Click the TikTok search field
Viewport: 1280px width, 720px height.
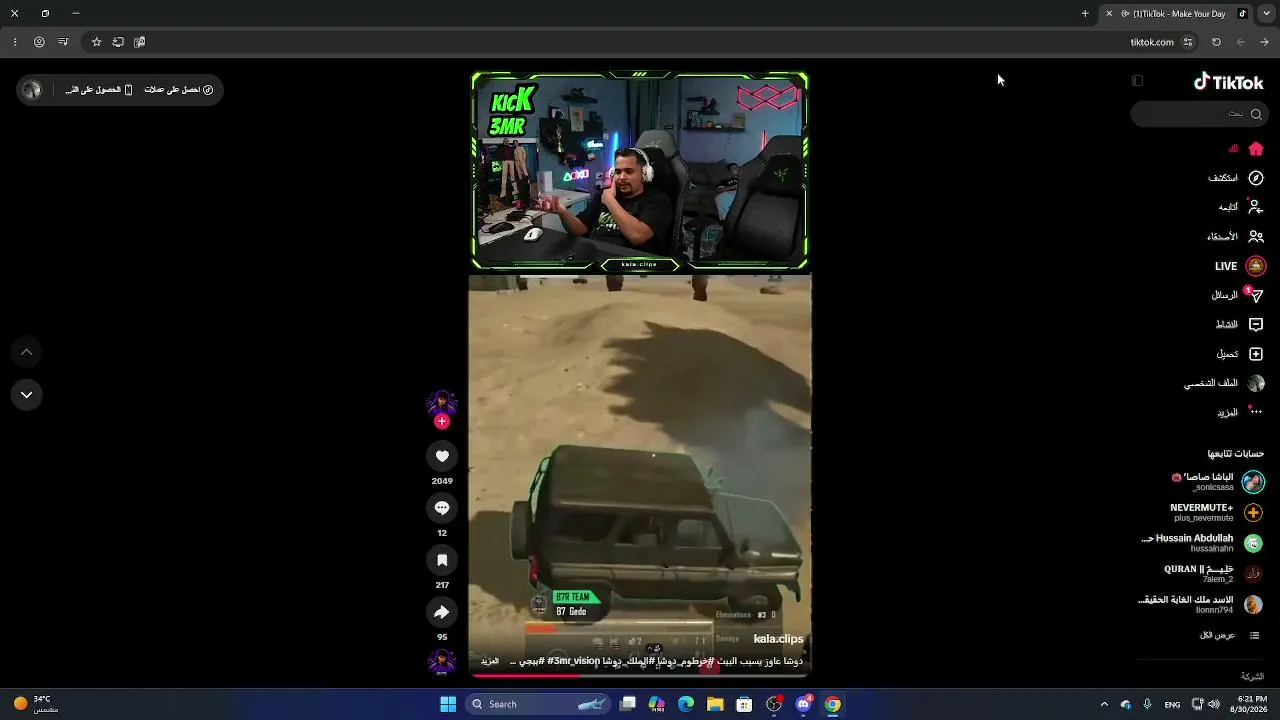coord(1200,114)
